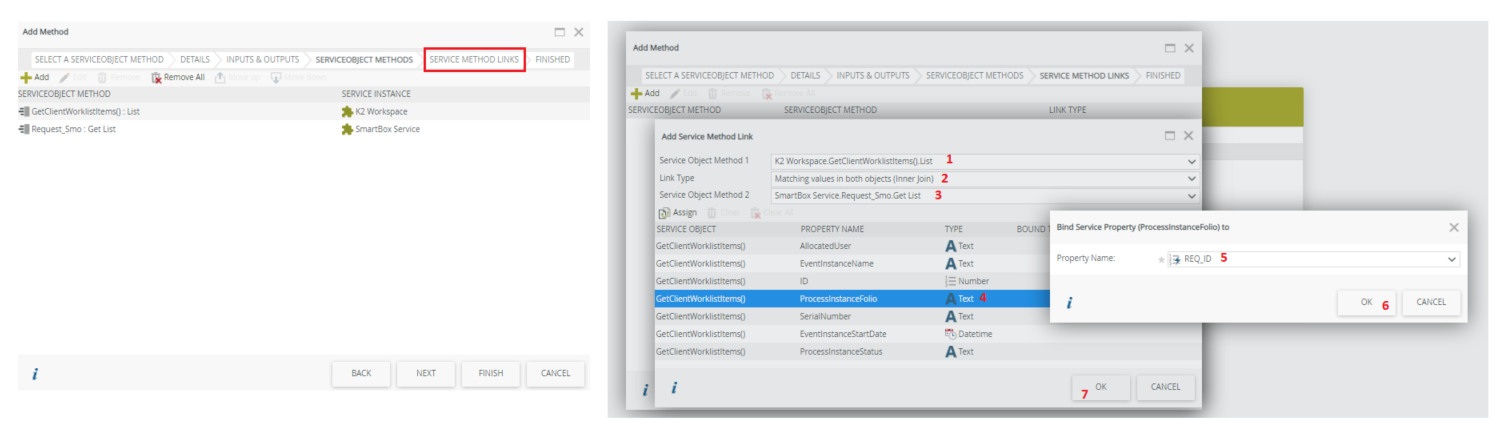The width and height of the screenshot is (1506, 435).
Task: Click the K2 Workspace puzzle piece icon
Action: (347, 112)
